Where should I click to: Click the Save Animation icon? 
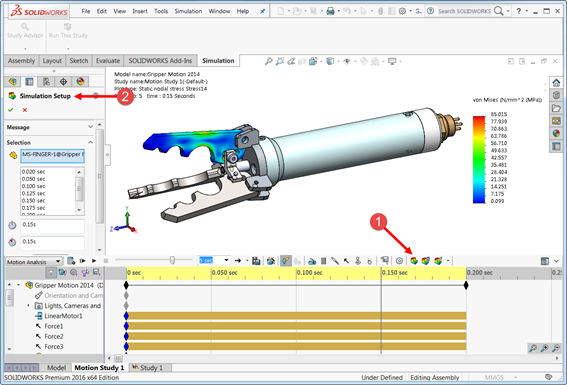(x=256, y=261)
